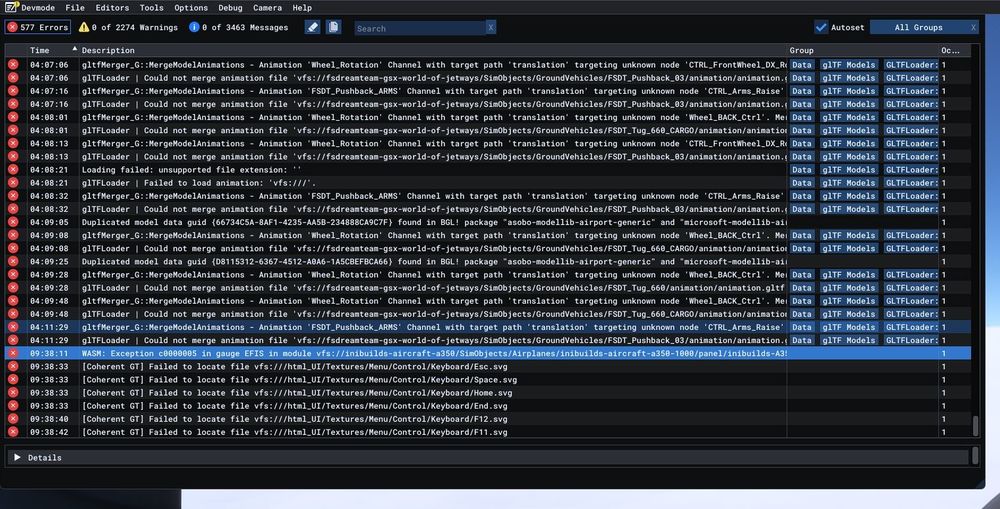Toggle the 577 Errors filter
Screen dimensions: 1000x509
point(38,27)
